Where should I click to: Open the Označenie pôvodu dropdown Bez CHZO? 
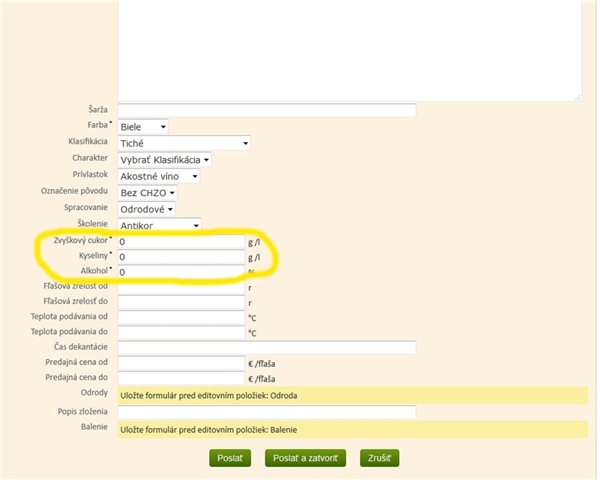tap(147, 193)
